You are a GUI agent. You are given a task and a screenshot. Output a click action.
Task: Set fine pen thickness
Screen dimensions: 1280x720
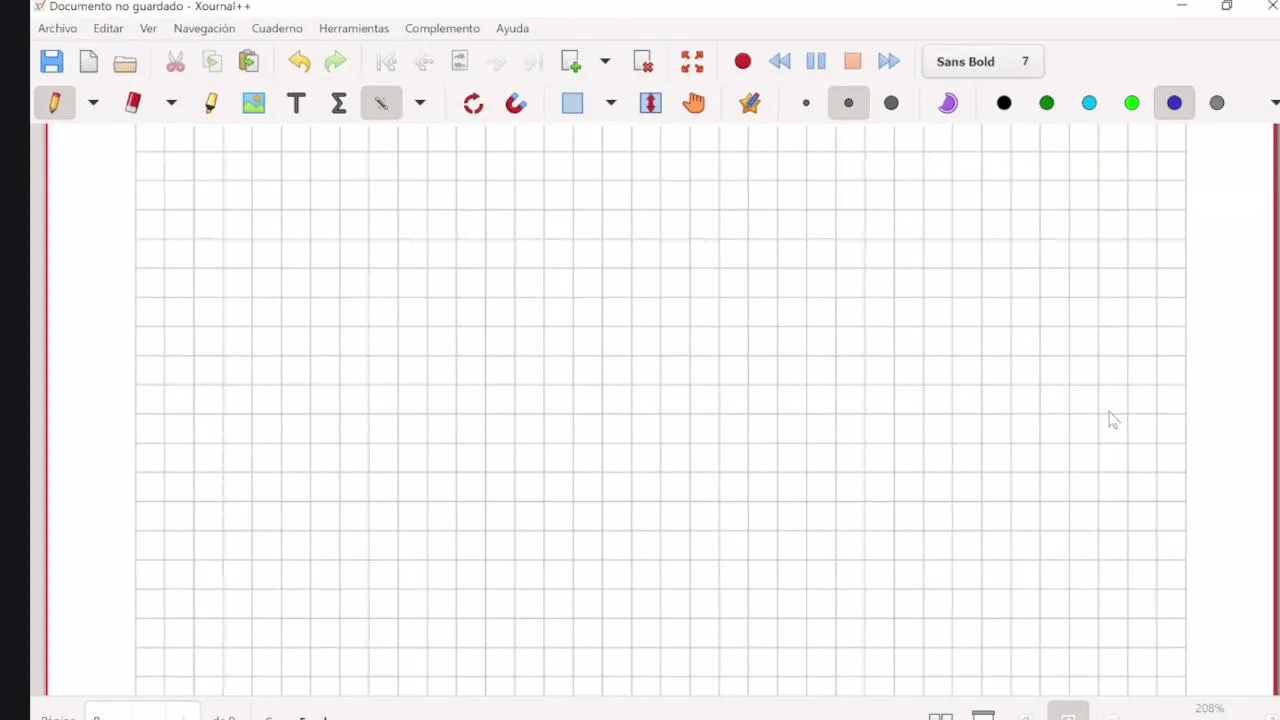806,103
